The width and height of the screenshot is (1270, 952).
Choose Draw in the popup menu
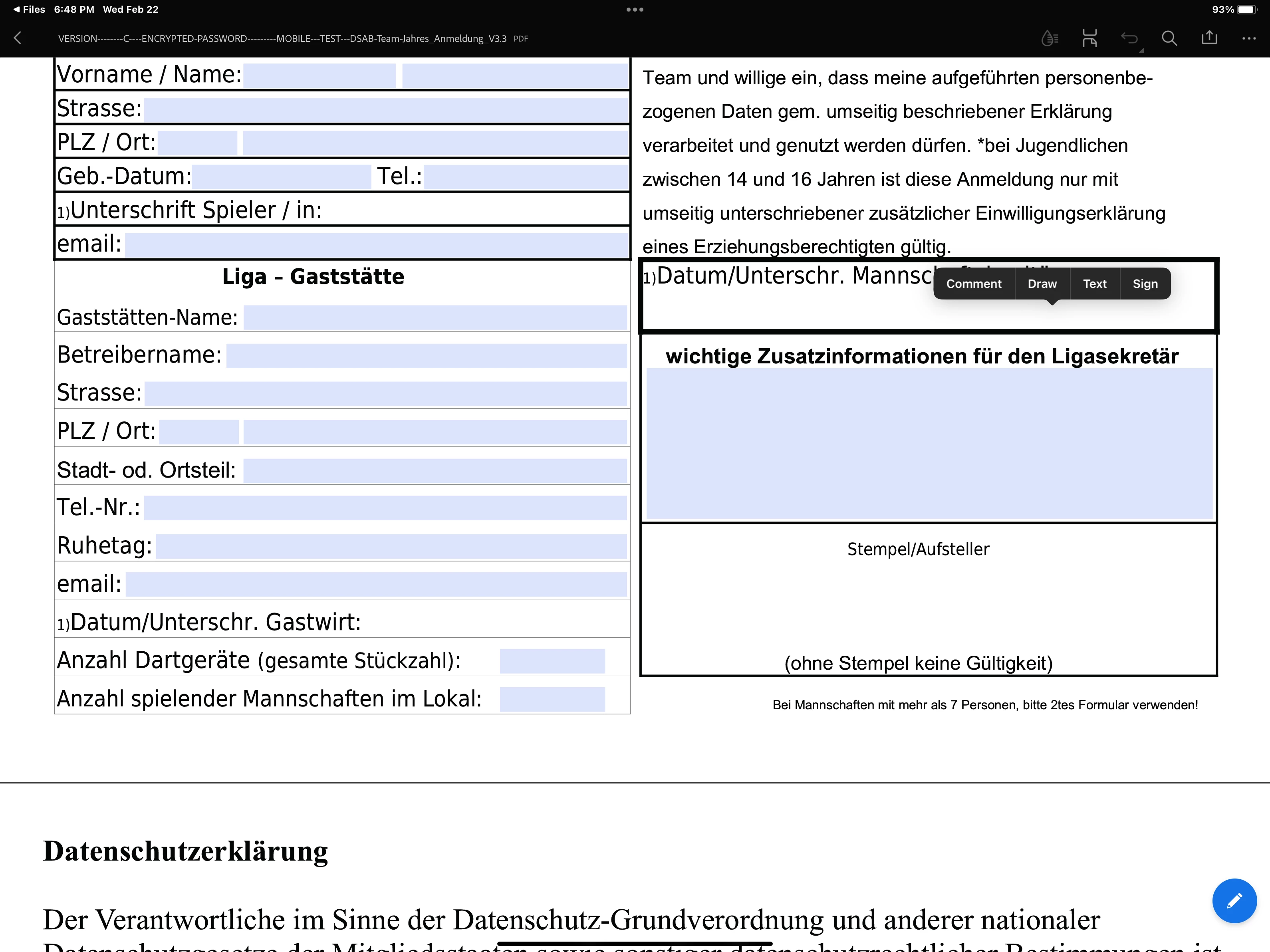(1042, 284)
